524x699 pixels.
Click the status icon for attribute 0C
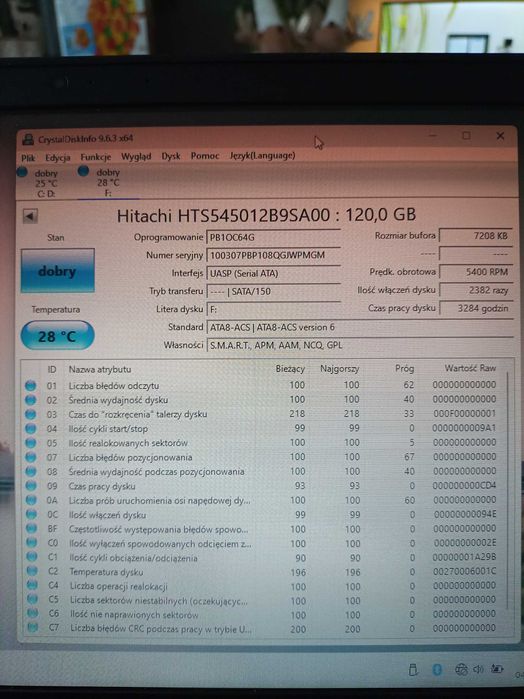point(31,515)
